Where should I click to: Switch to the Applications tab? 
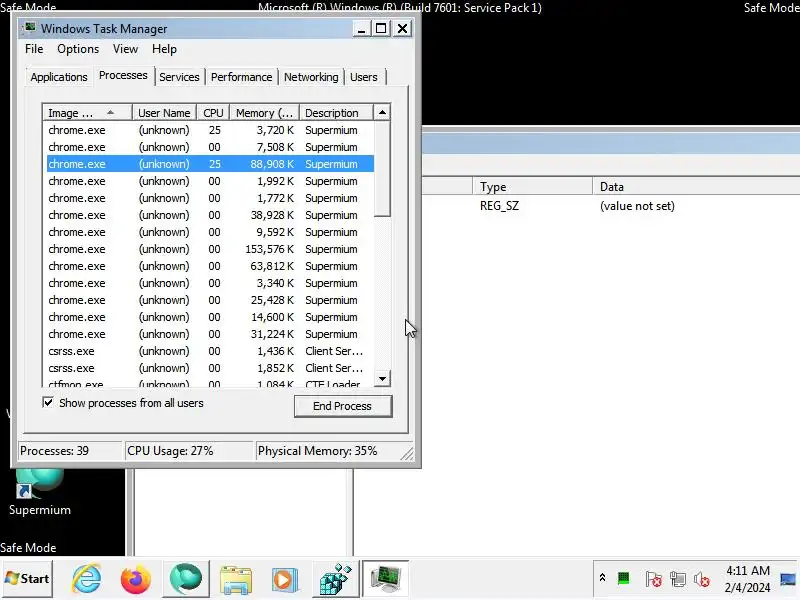(59, 77)
